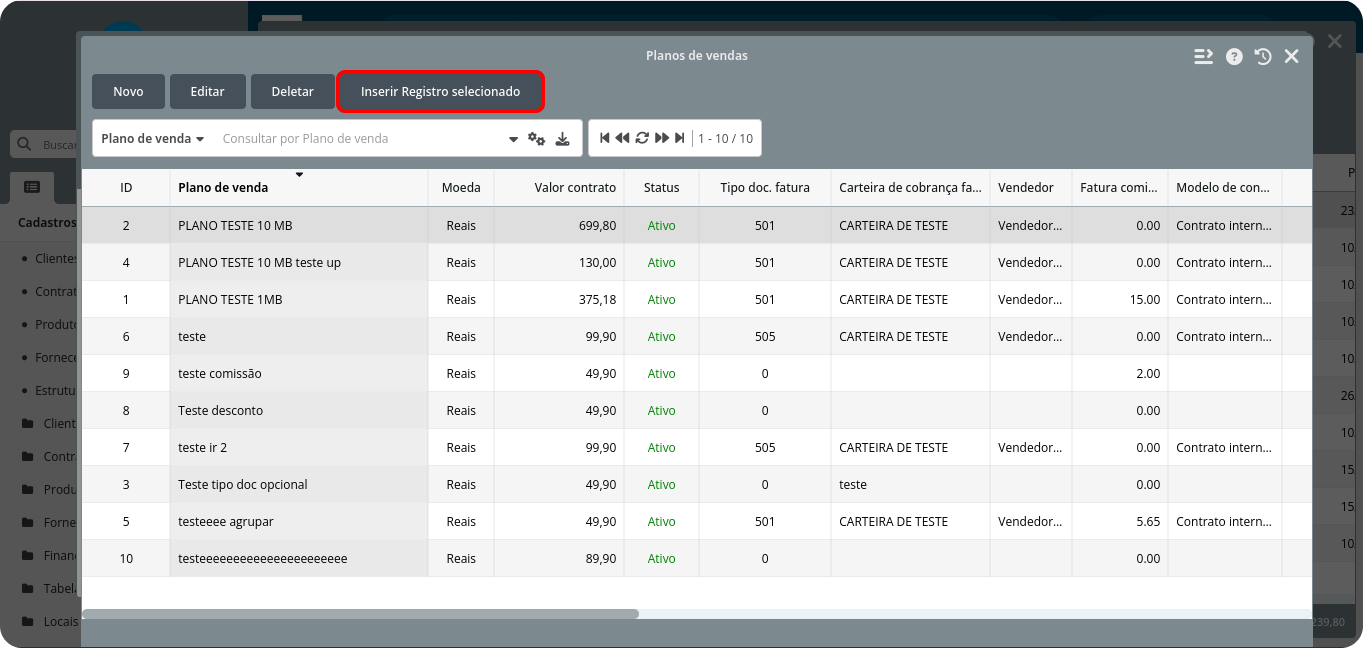This screenshot has width=1363, height=648.
Task: Click Ativo status of teste ir 2 row
Action: [661, 448]
